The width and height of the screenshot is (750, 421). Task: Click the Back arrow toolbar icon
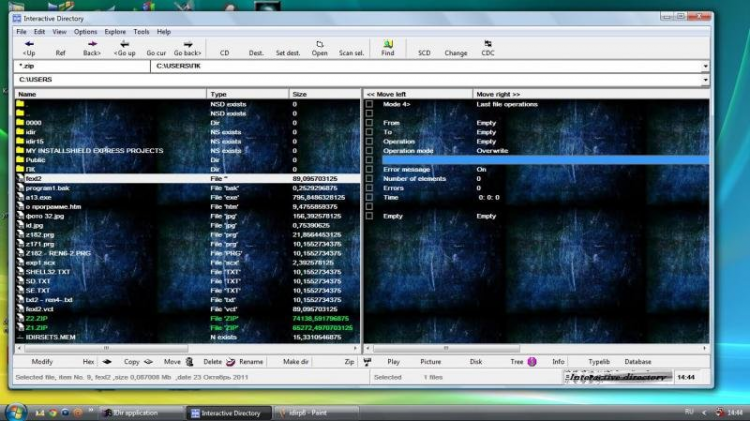point(92,44)
